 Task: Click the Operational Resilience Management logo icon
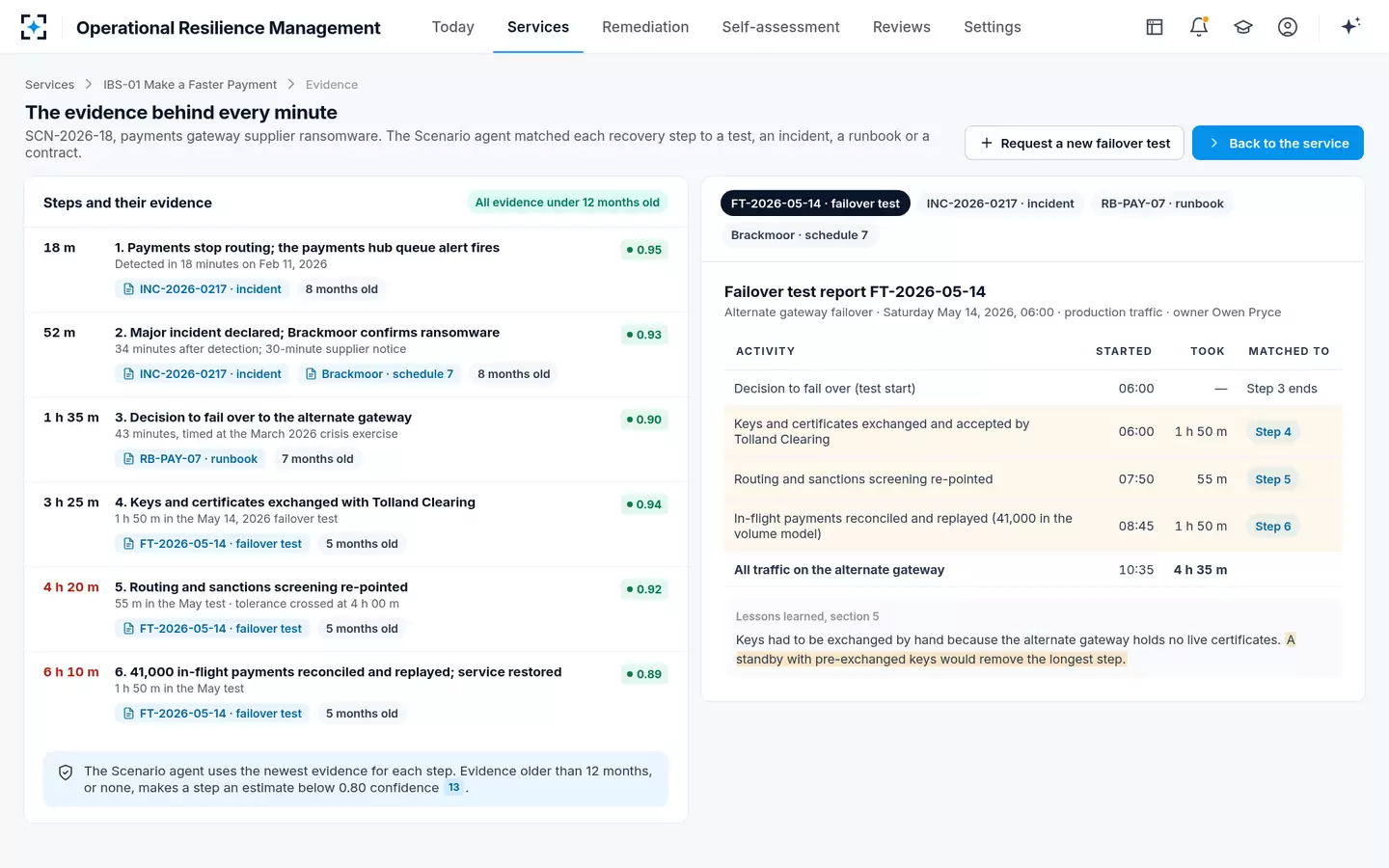point(34,27)
